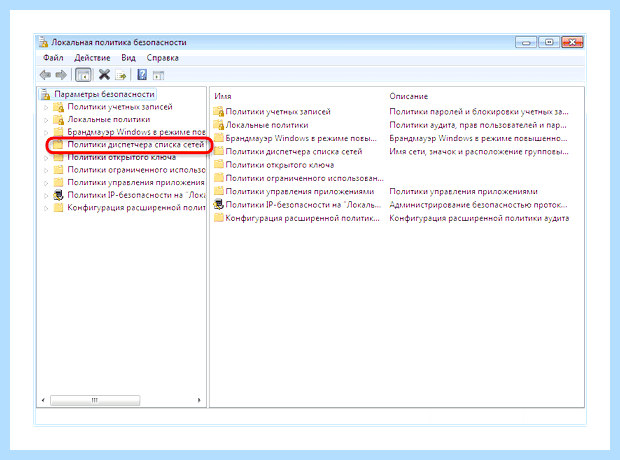Click the tree pane's right scroll arrow
This screenshot has width=620, height=460.
(199, 400)
